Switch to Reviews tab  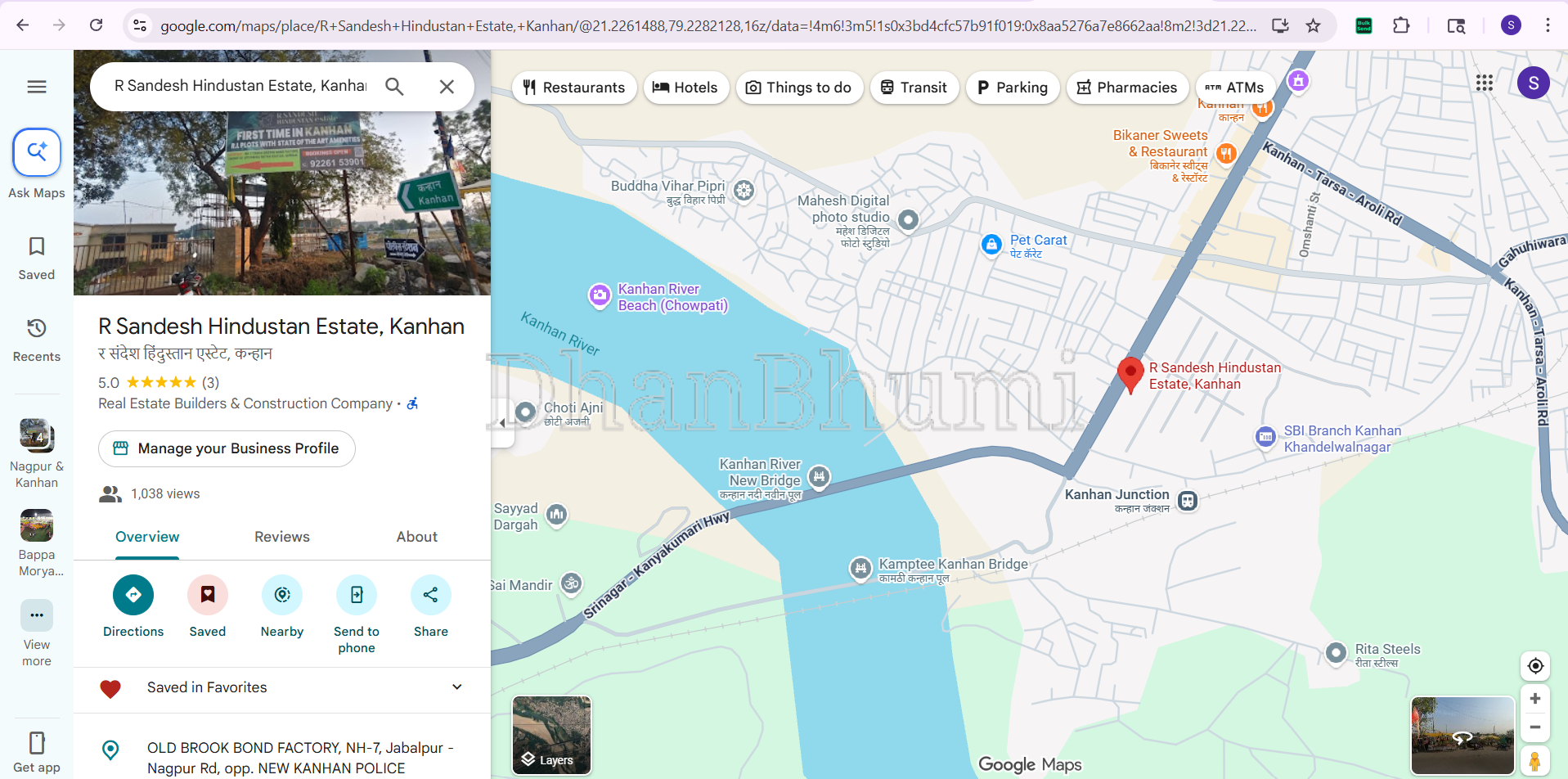point(282,537)
